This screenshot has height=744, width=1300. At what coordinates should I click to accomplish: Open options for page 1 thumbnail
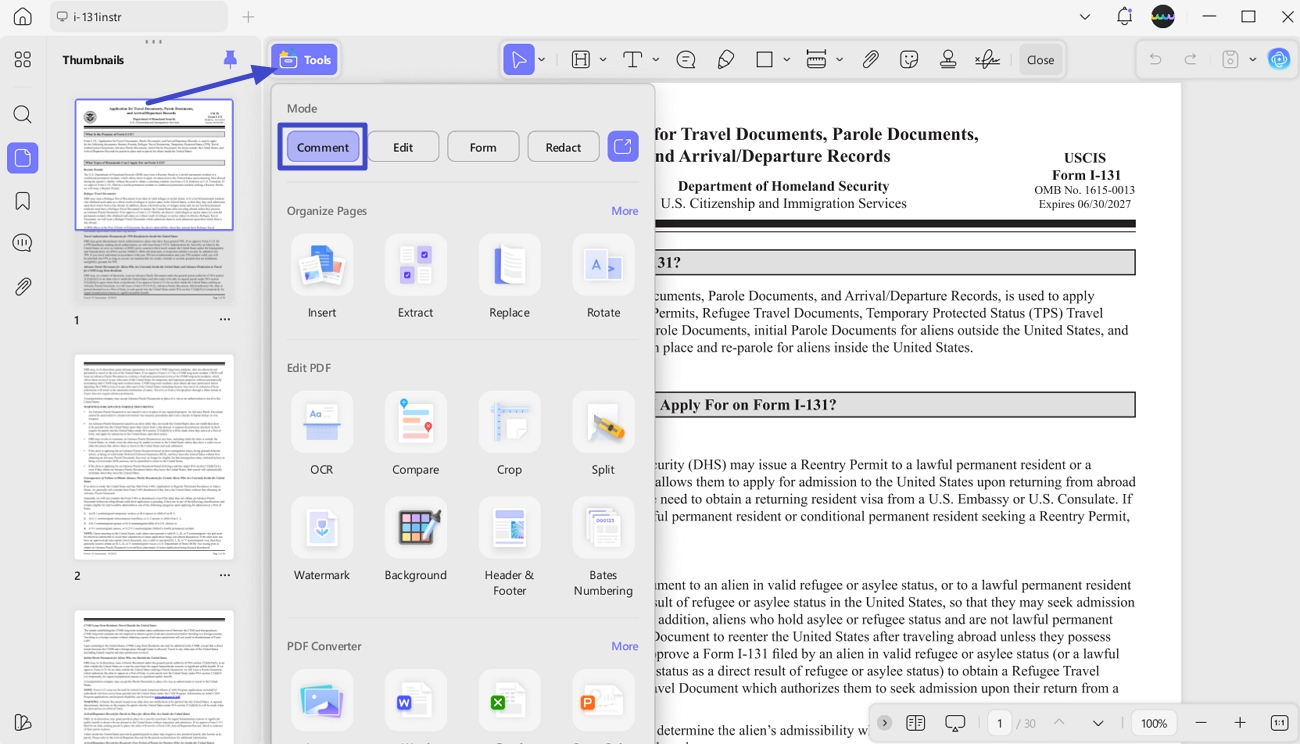tap(225, 320)
